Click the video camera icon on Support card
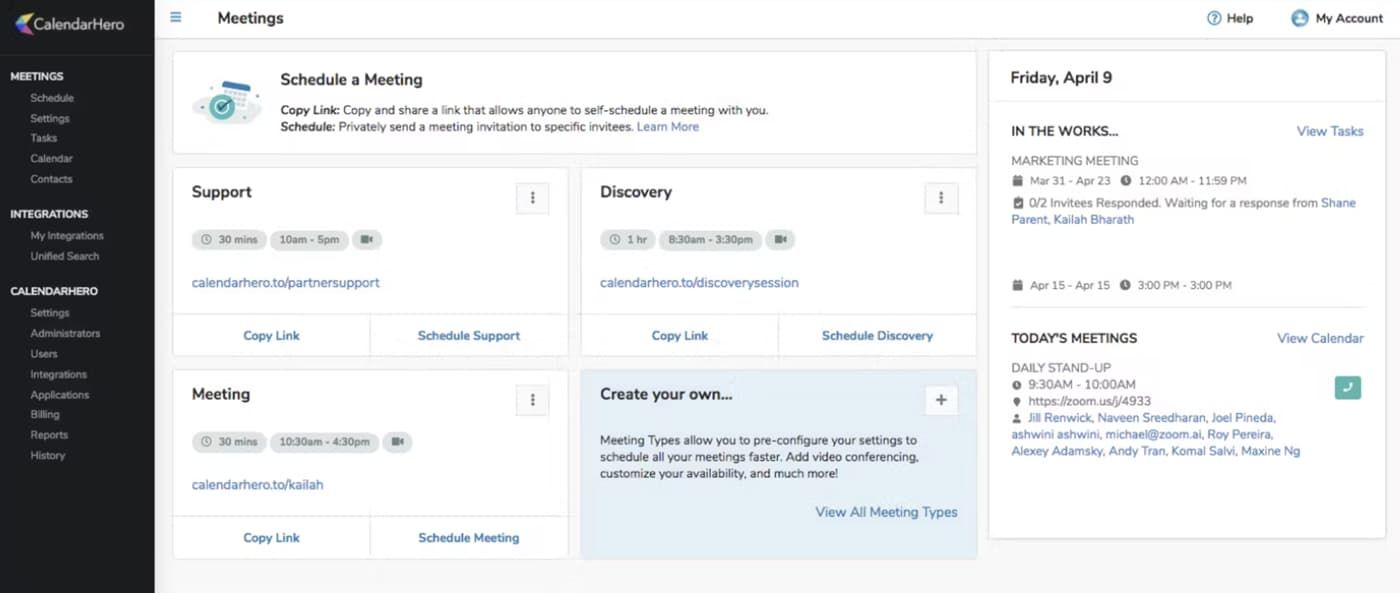The height and width of the screenshot is (593, 1400). [x=367, y=240]
